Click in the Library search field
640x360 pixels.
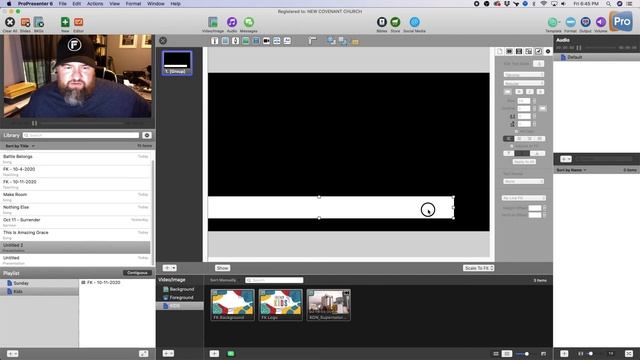pyautogui.click(x=81, y=135)
